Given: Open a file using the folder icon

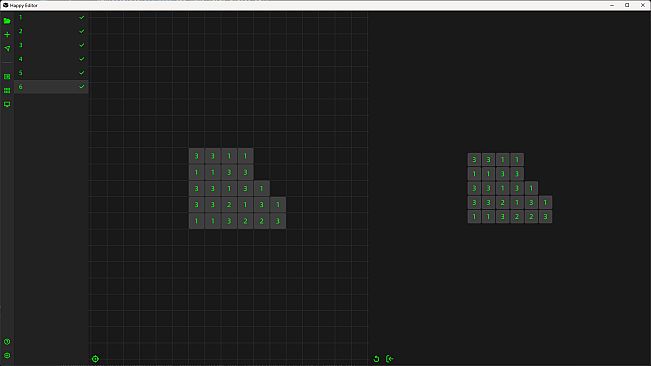Looking at the screenshot, I should 7,21.
